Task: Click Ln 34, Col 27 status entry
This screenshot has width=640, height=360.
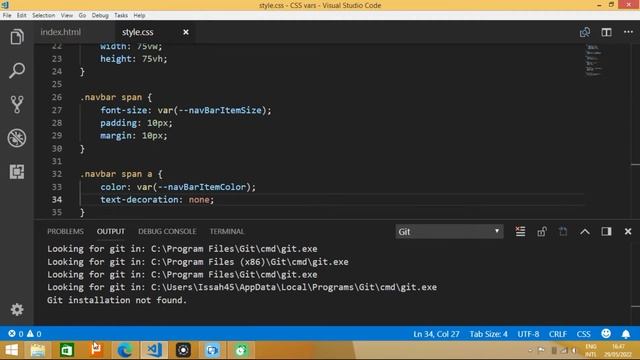Action: [436, 334]
